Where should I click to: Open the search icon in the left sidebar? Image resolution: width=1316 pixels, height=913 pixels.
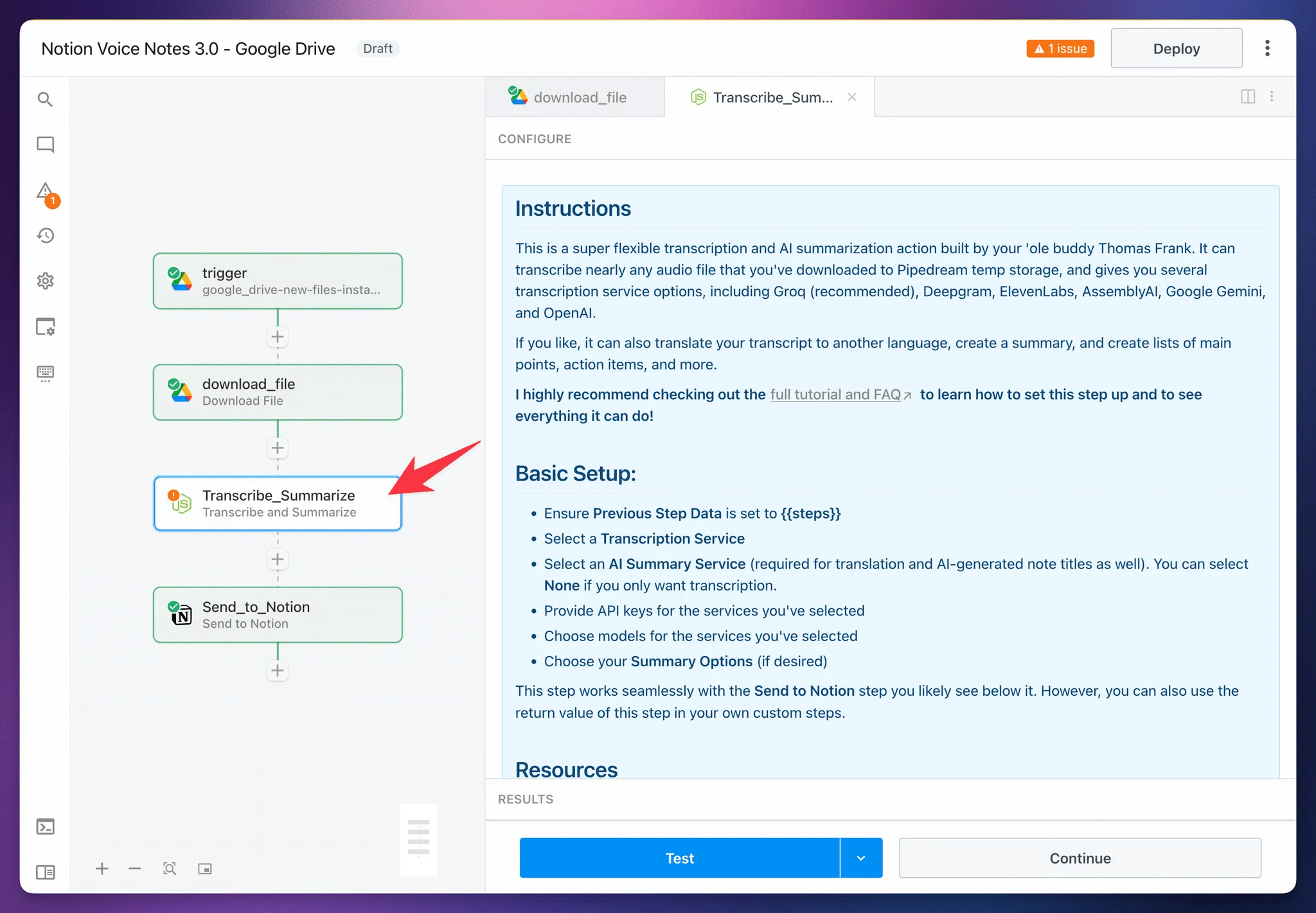(45, 99)
